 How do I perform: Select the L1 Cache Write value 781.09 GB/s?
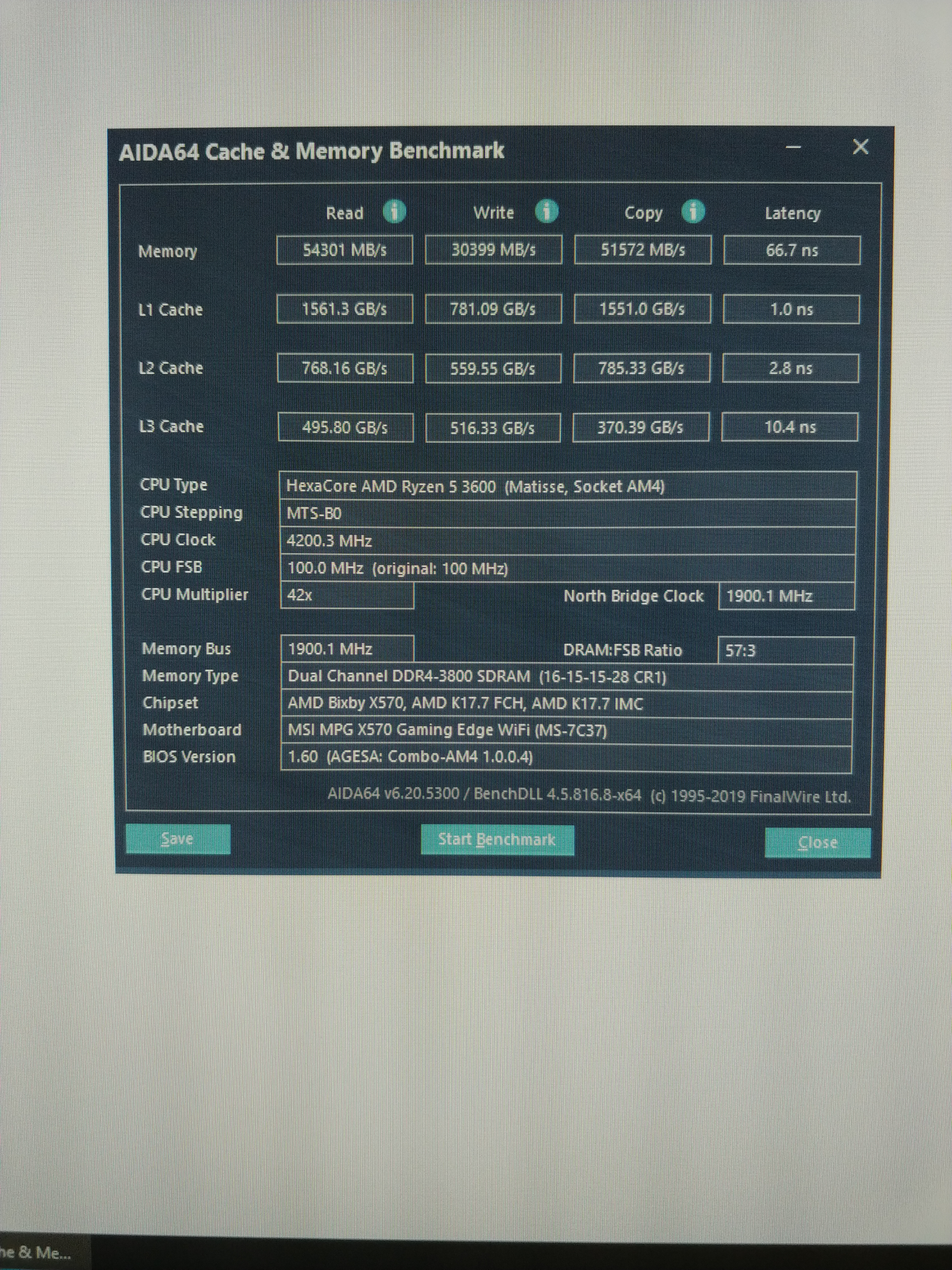[x=493, y=309]
